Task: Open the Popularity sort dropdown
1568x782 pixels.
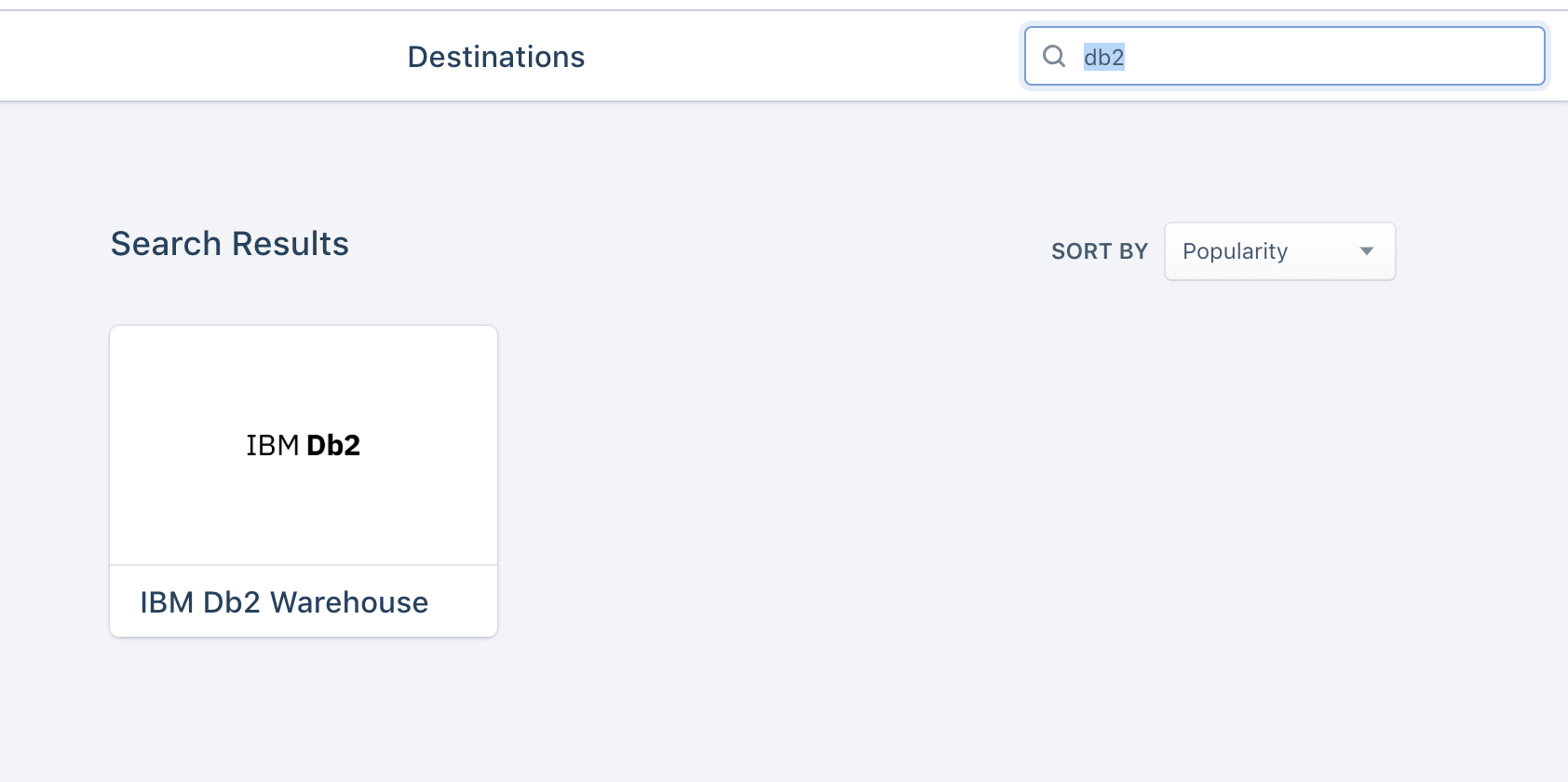Action: (x=1279, y=251)
